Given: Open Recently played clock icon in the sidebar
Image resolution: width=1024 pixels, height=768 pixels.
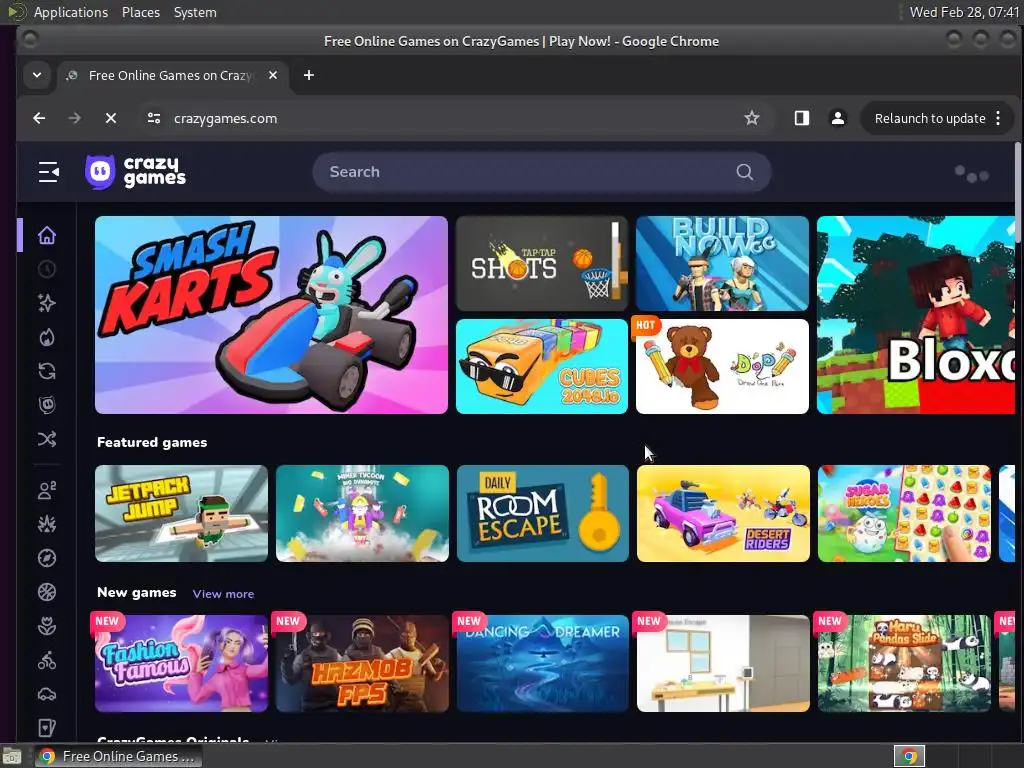Looking at the screenshot, I should pos(47,269).
